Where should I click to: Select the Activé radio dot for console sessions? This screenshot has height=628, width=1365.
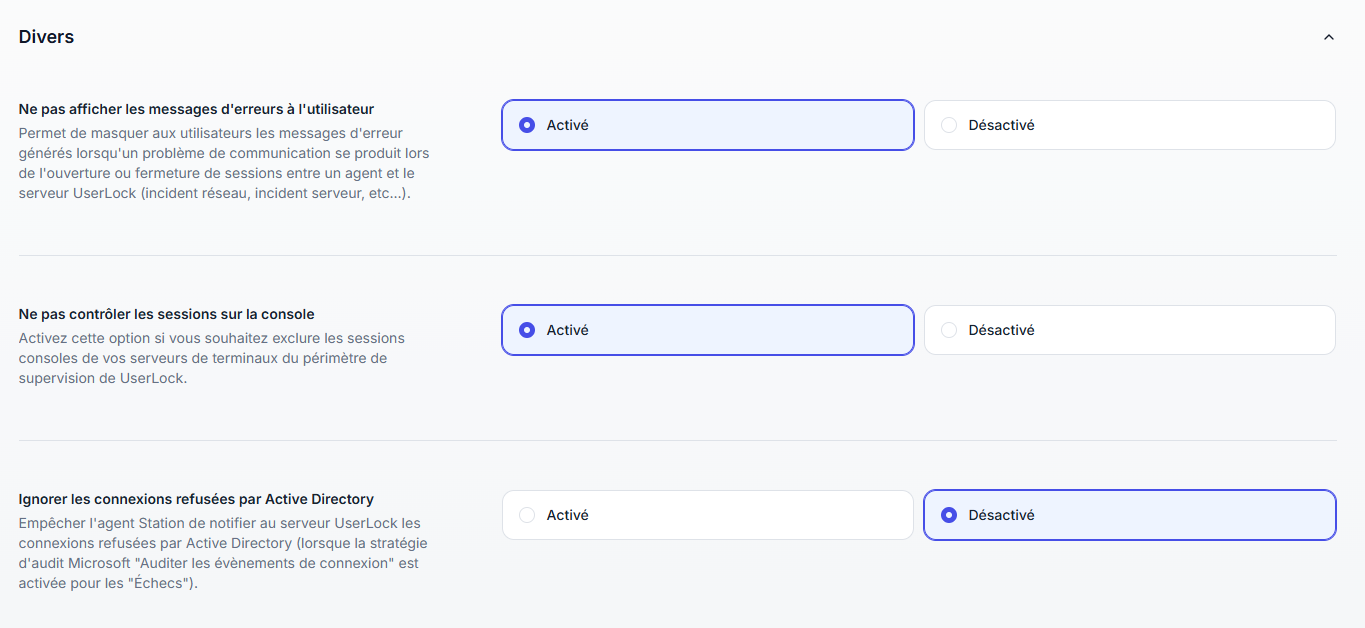(527, 330)
